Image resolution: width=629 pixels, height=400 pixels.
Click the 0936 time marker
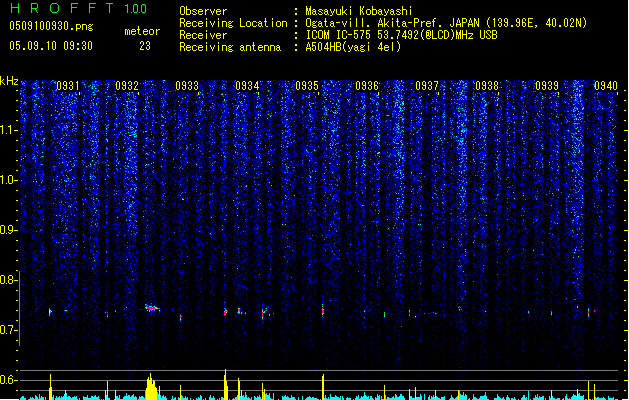[x=367, y=86]
